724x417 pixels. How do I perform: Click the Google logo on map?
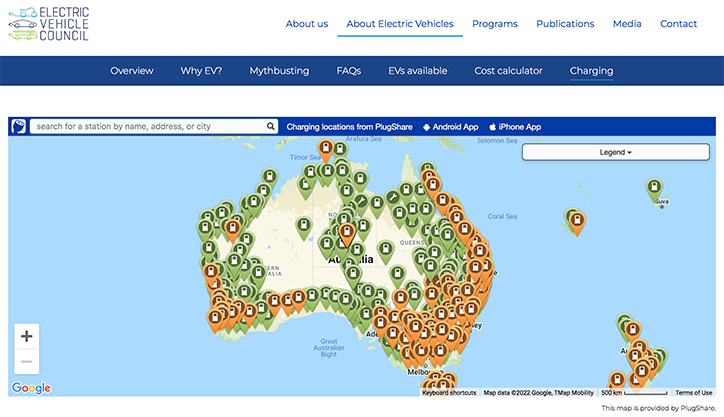(31, 387)
